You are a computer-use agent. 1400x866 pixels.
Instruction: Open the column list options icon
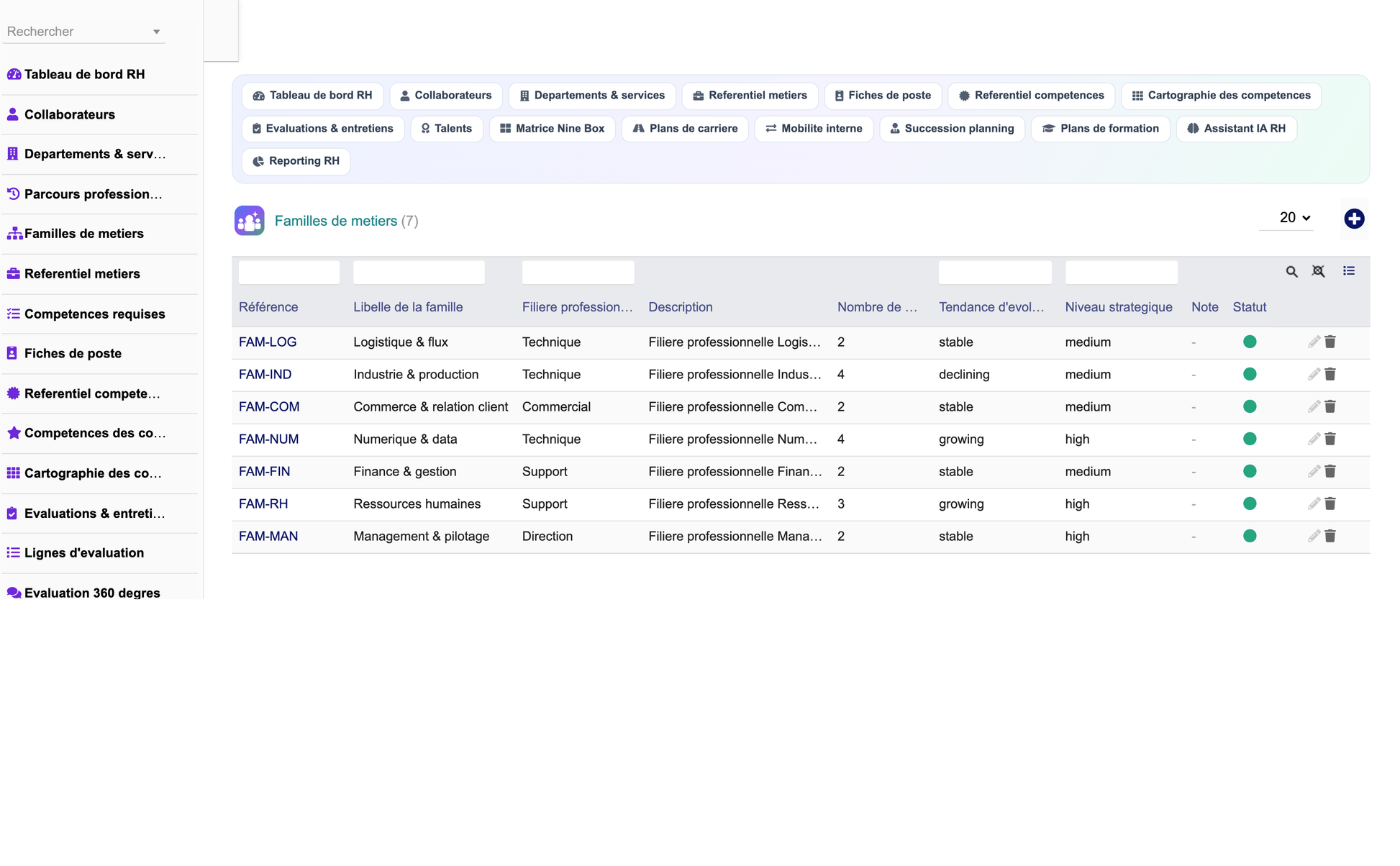tap(1349, 271)
